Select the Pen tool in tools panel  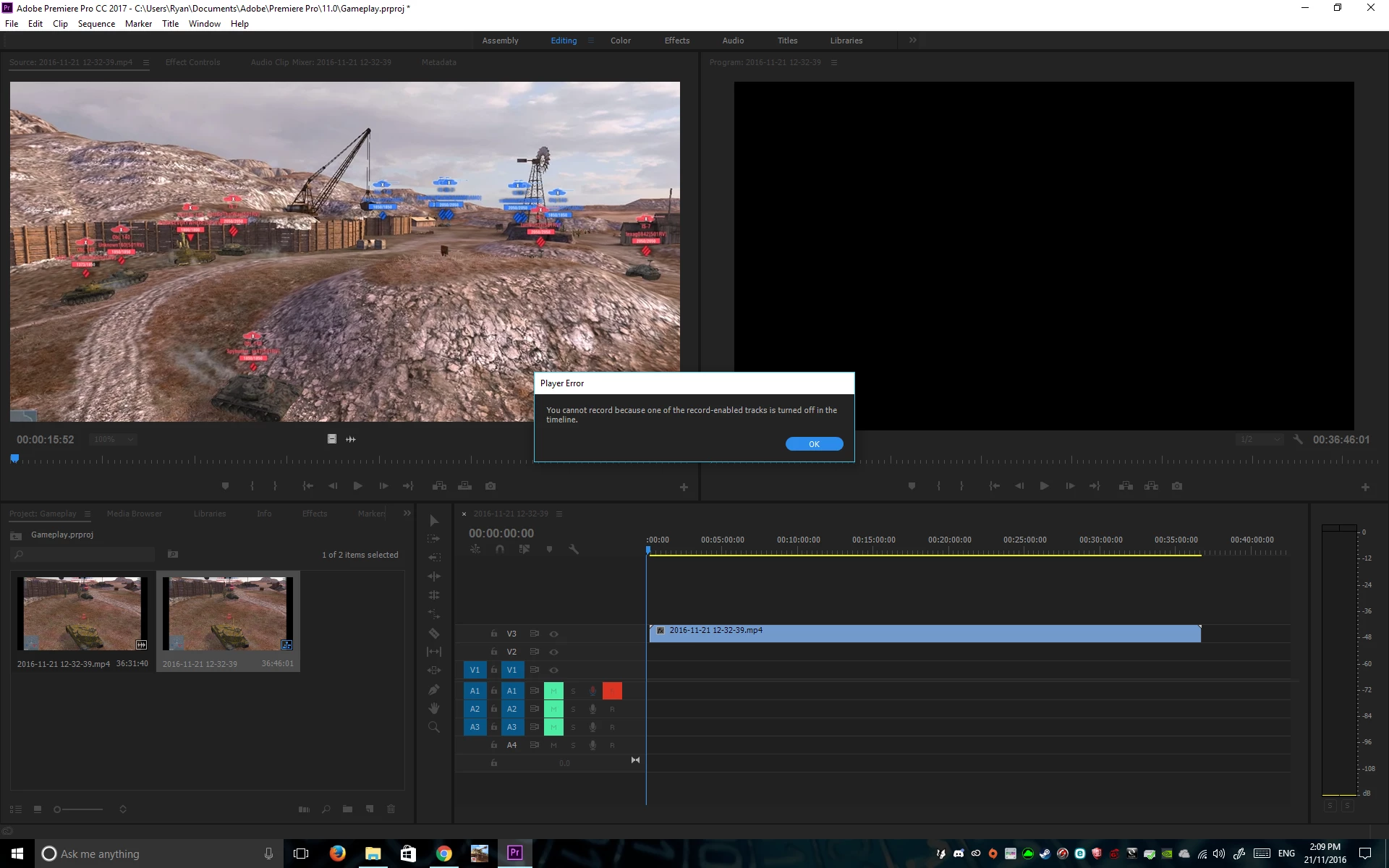(434, 689)
